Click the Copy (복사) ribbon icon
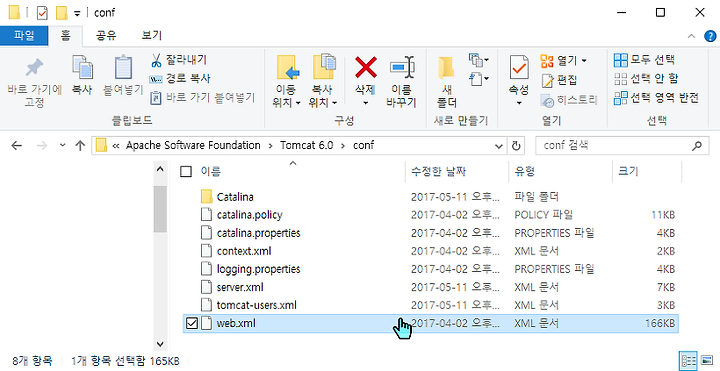Viewport: 720px width, 371px height. (x=82, y=67)
